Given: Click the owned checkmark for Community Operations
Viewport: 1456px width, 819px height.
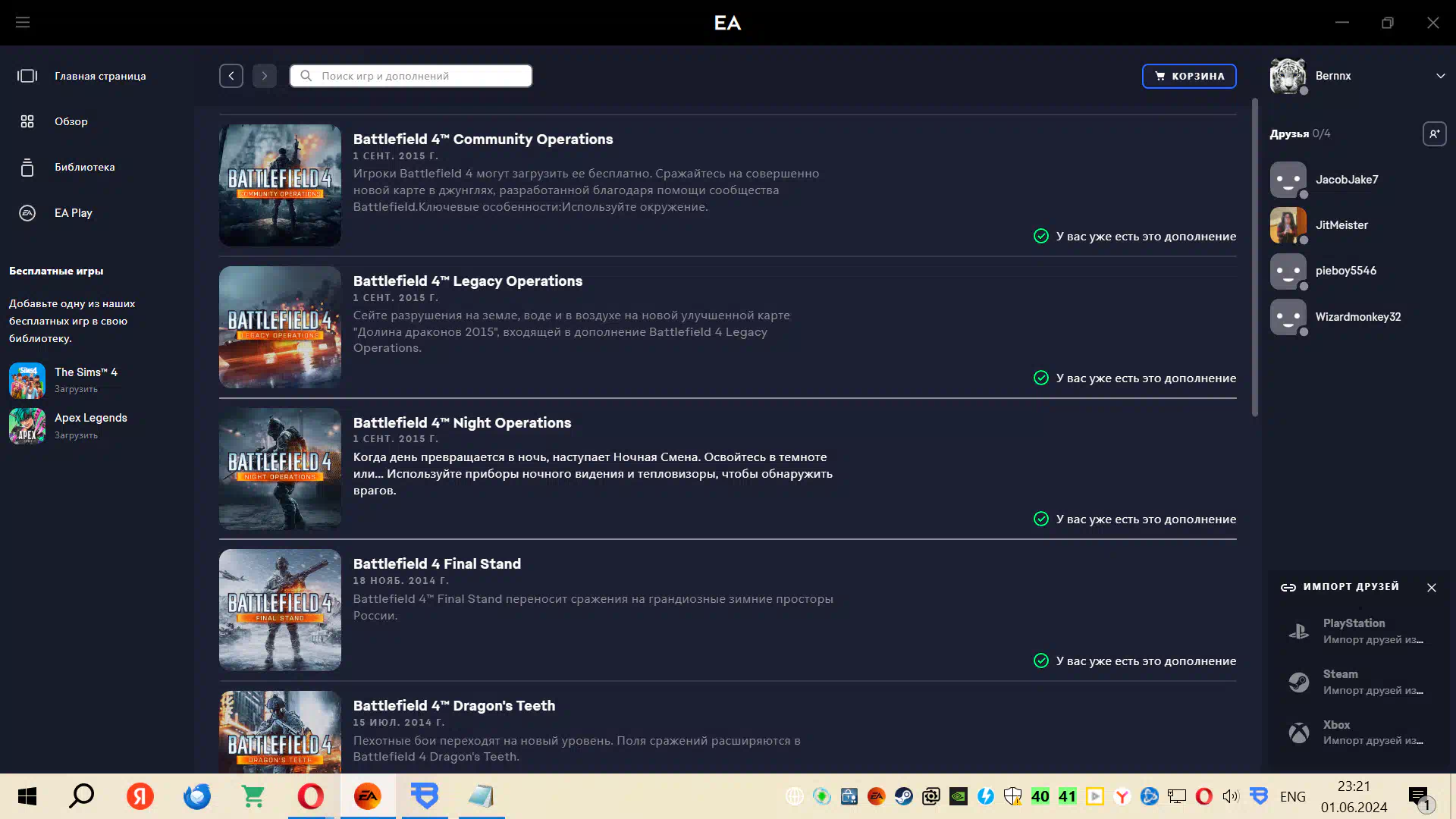Looking at the screenshot, I should point(1041,236).
